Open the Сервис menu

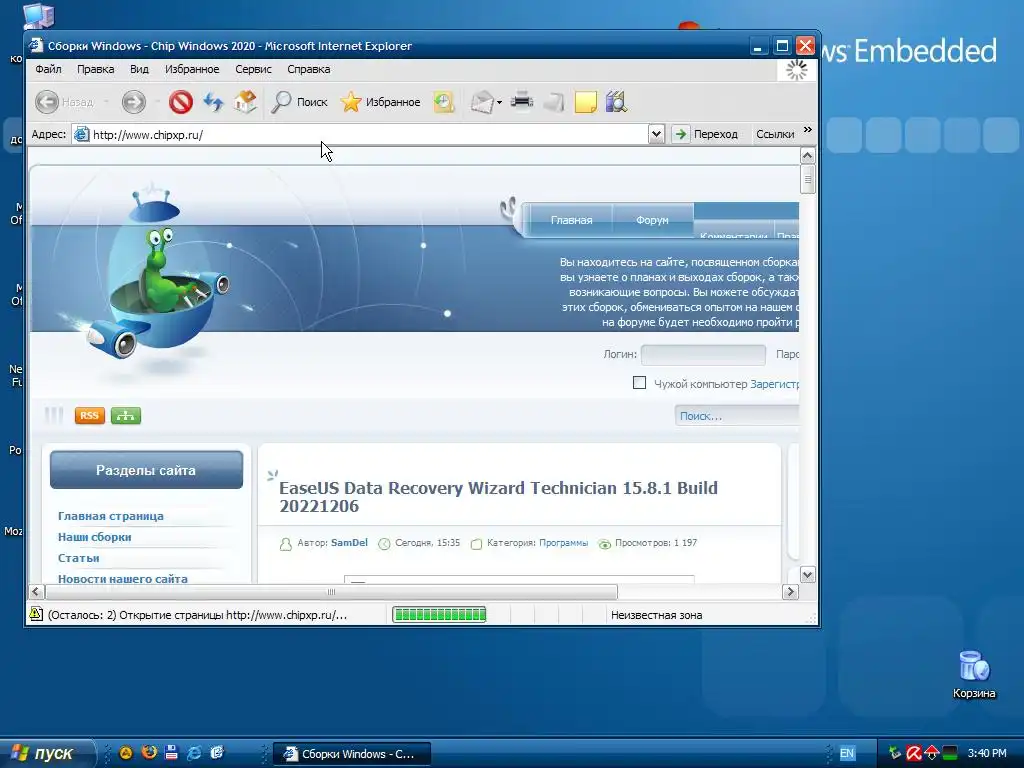(x=253, y=69)
